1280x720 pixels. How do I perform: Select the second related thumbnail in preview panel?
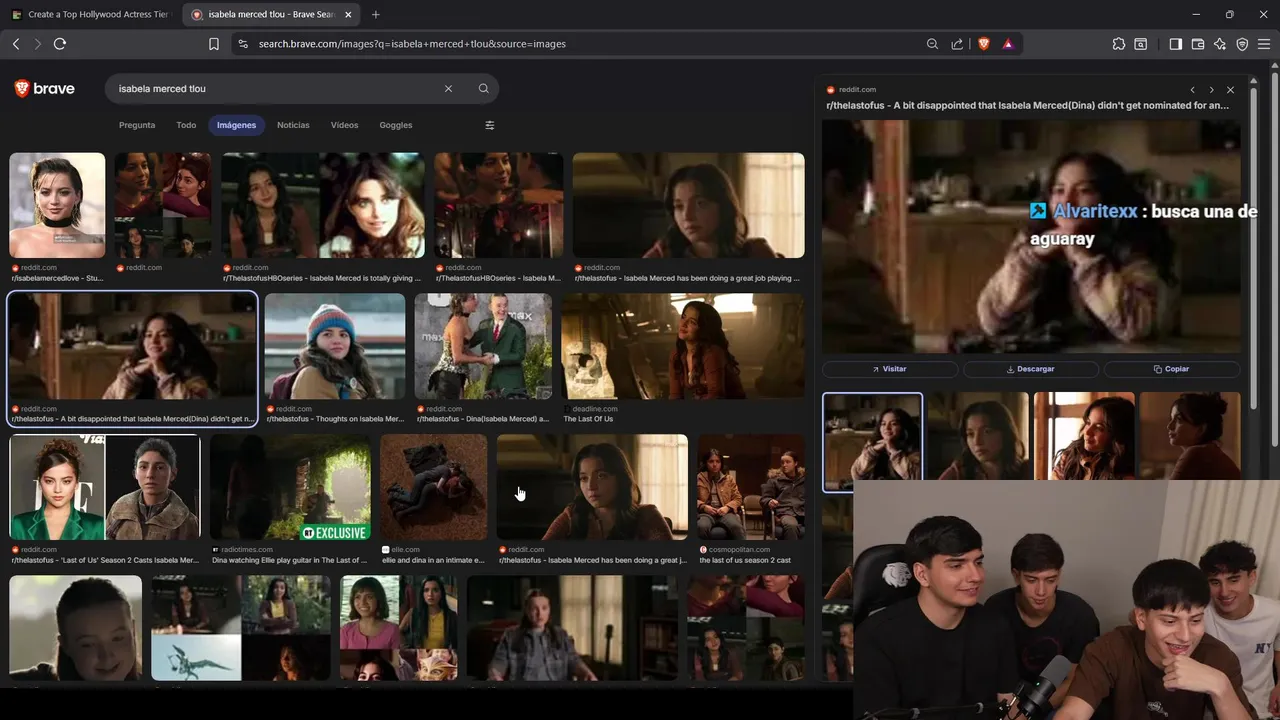(978, 436)
